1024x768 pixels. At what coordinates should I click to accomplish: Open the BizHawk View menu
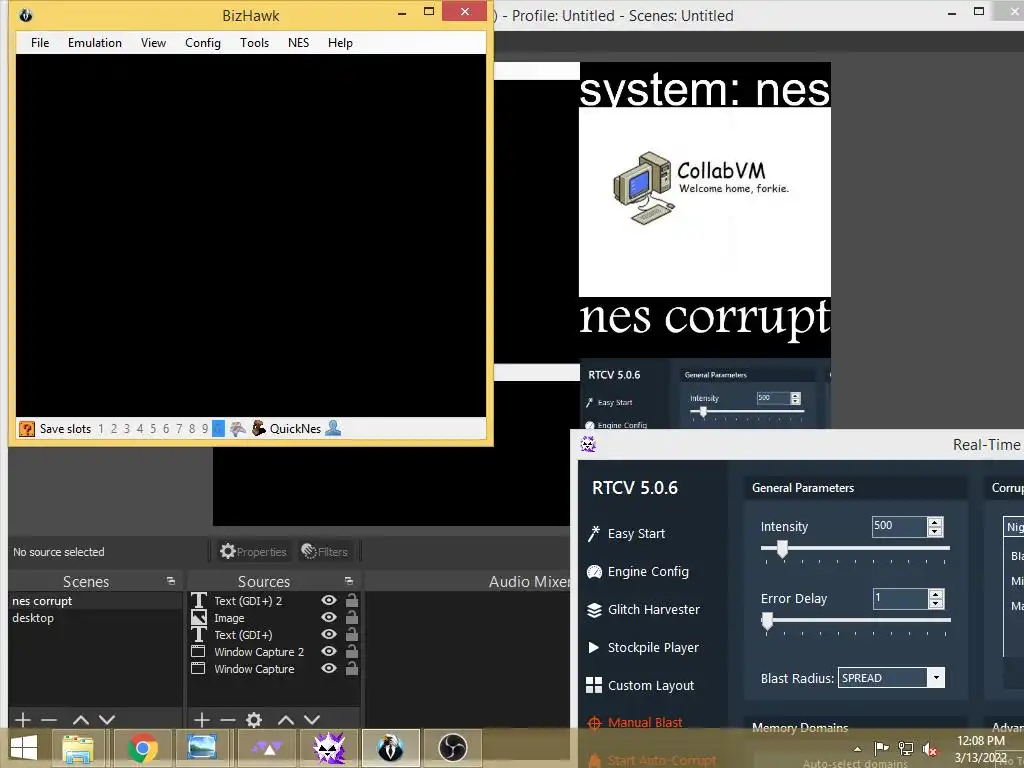click(x=153, y=43)
